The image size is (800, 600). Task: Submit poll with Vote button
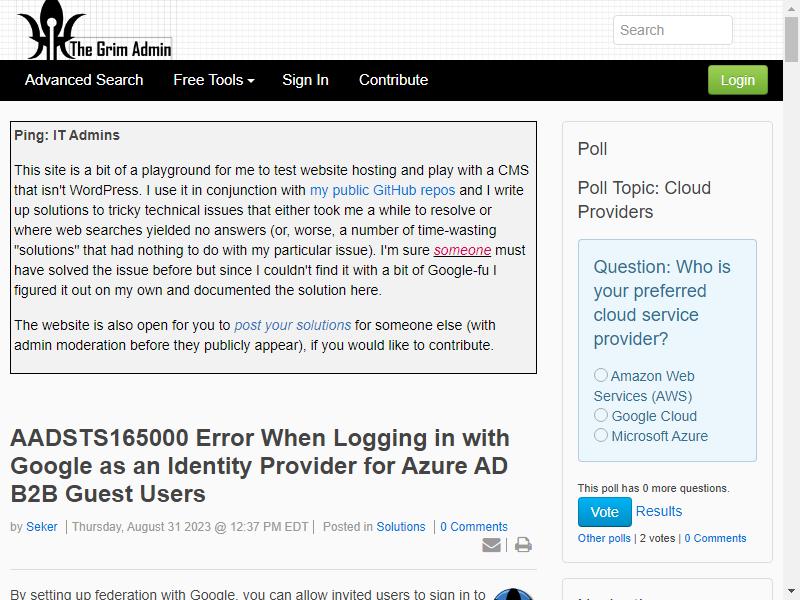[x=605, y=512]
